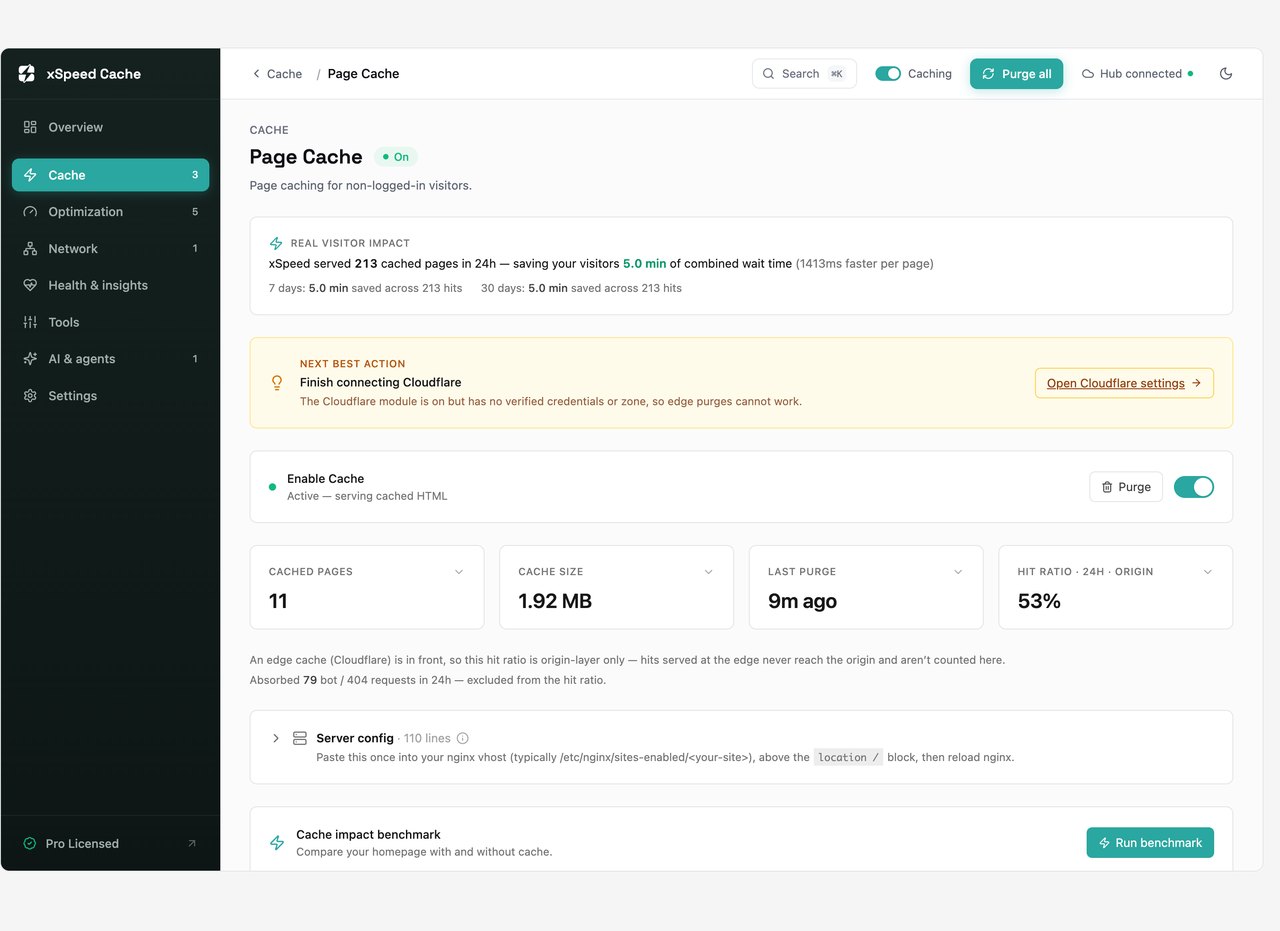Click the cached pages count 11

278,601
